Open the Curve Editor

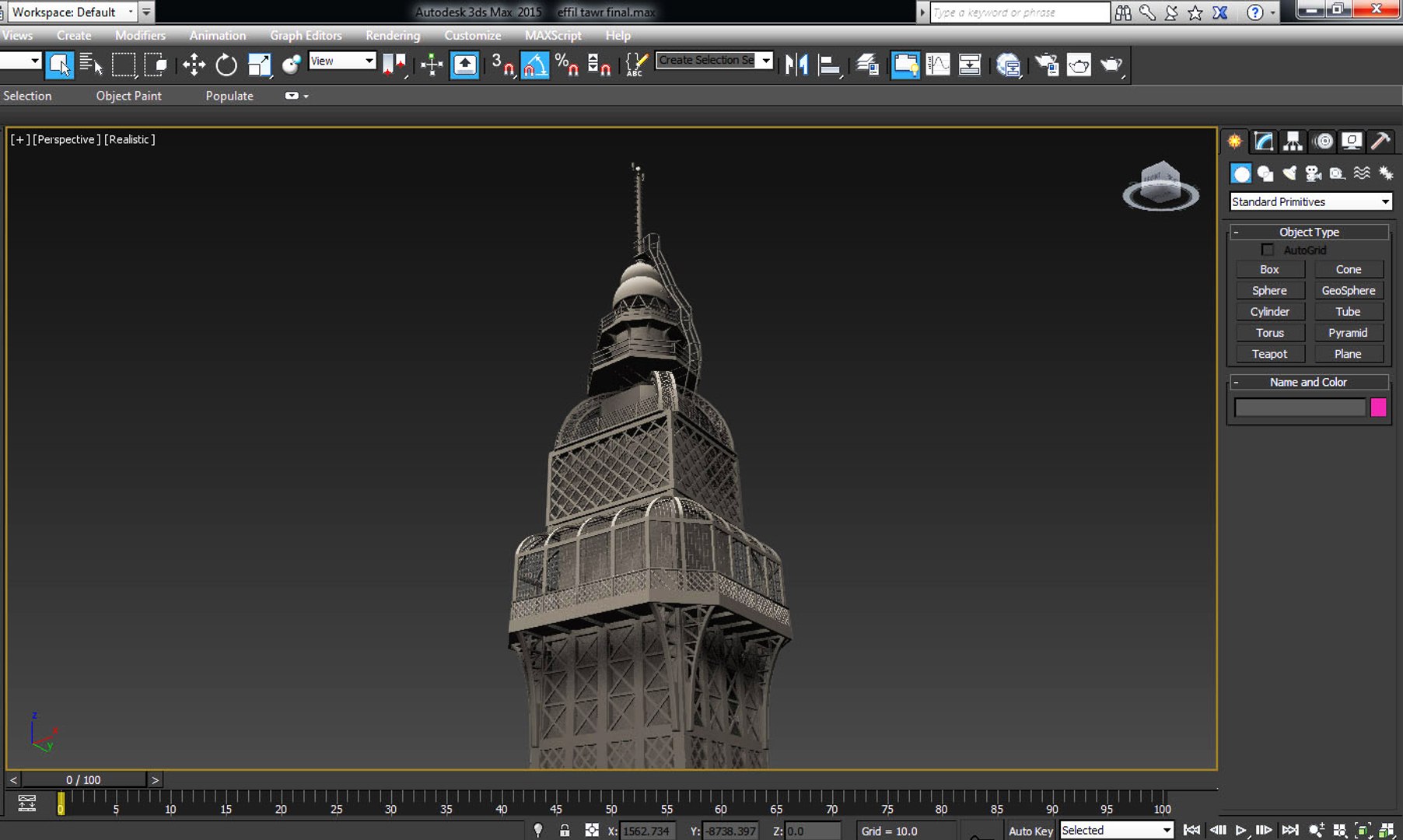pos(938,65)
